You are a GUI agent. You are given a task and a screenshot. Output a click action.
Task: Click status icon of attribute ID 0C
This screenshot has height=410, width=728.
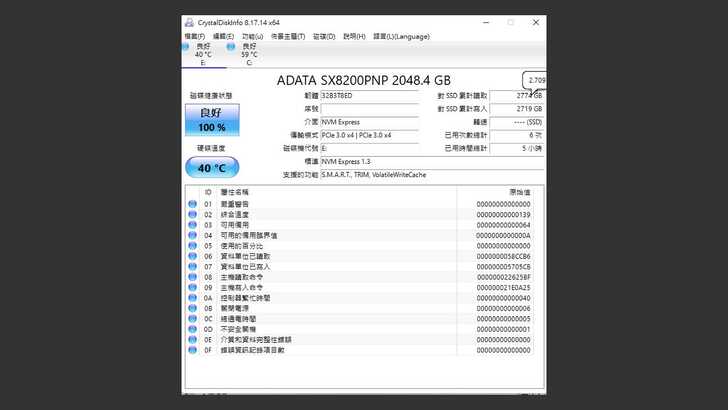[x=193, y=319]
